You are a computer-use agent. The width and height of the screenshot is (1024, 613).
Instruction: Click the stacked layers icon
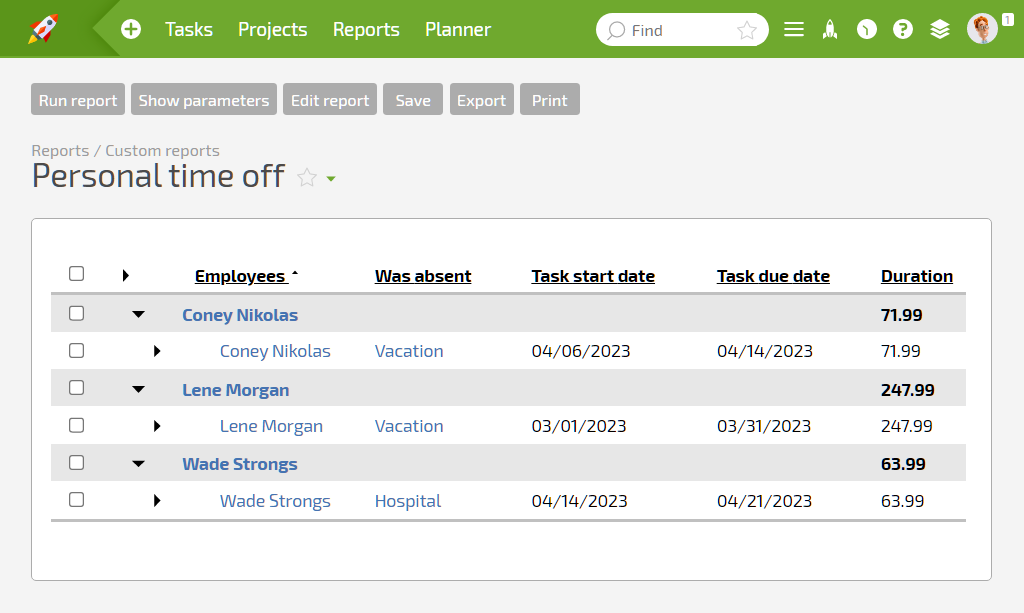pyautogui.click(x=940, y=29)
